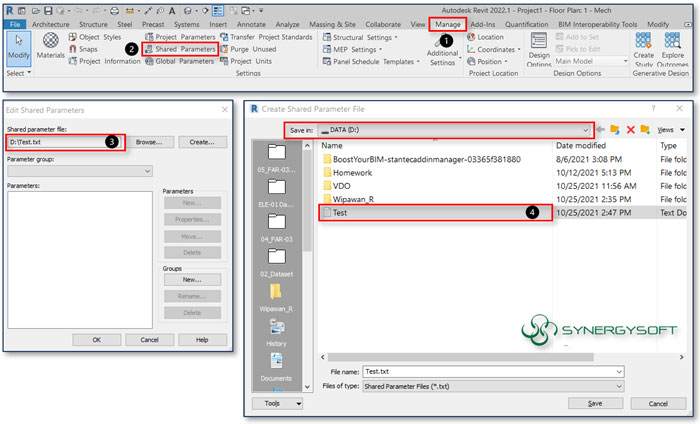Viewport: 700px width, 424px height.
Task: Expand the Select panel dropdown
Action: click(x=19, y=73)
